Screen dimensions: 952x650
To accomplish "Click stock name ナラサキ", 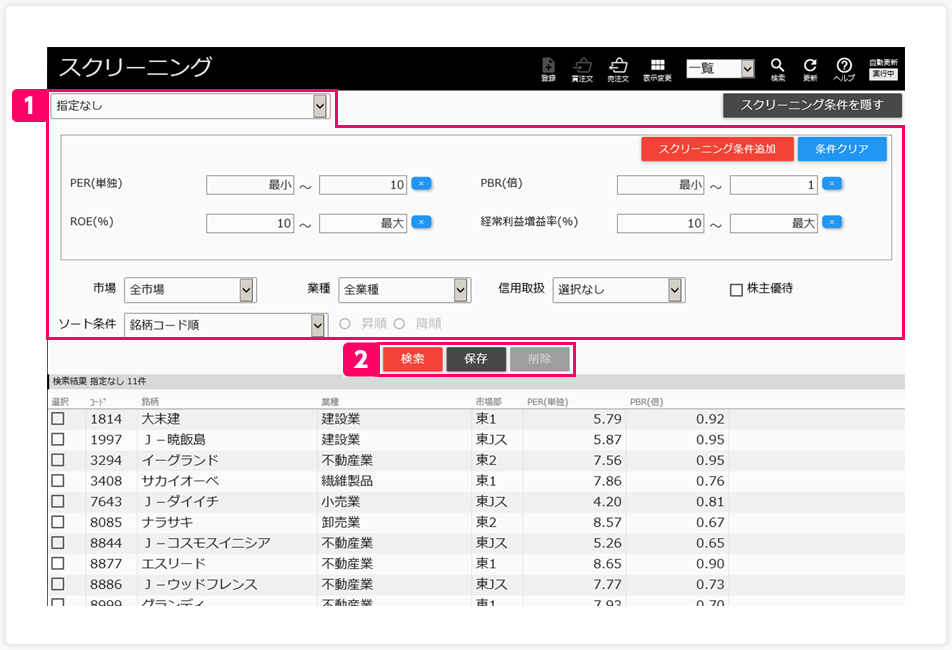I will 168,522.
